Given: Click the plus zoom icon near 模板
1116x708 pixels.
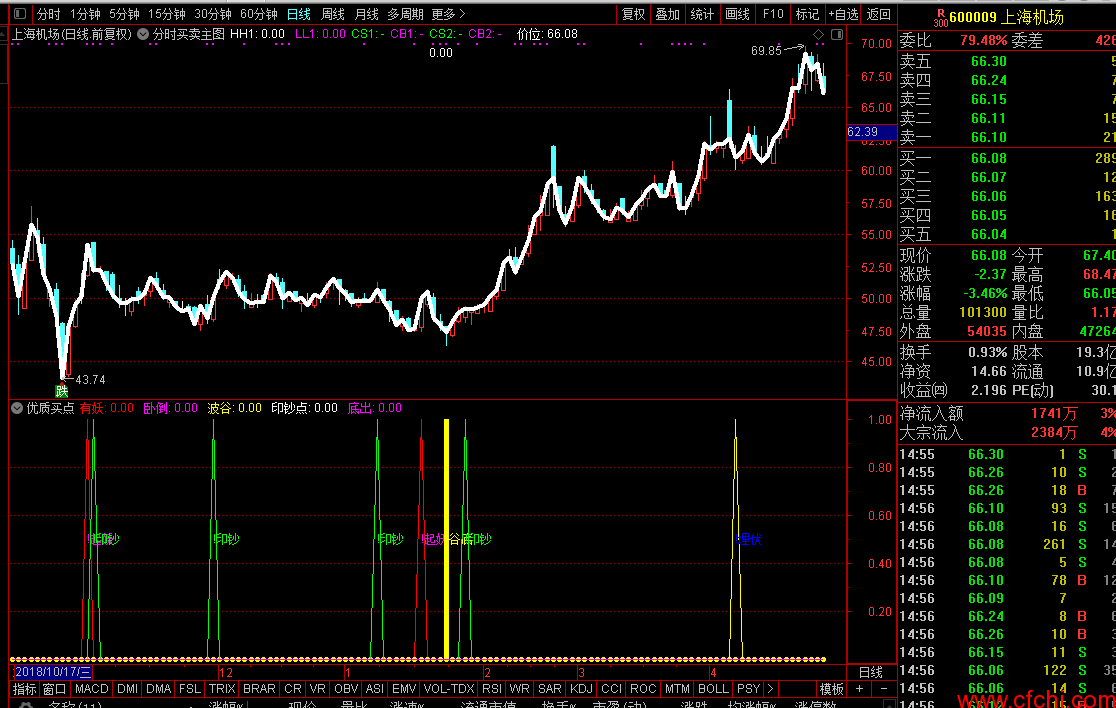Looking at the screenshot, I should (859, 689).
